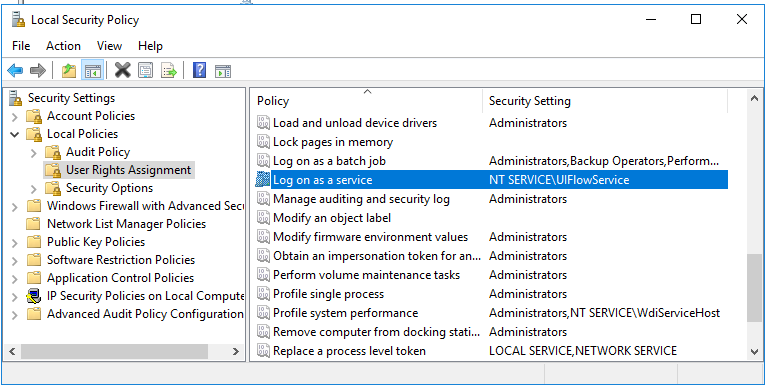The image size is (766, 385).
Task: Expand the Public Key Policies node
Action: coord(15,243)
